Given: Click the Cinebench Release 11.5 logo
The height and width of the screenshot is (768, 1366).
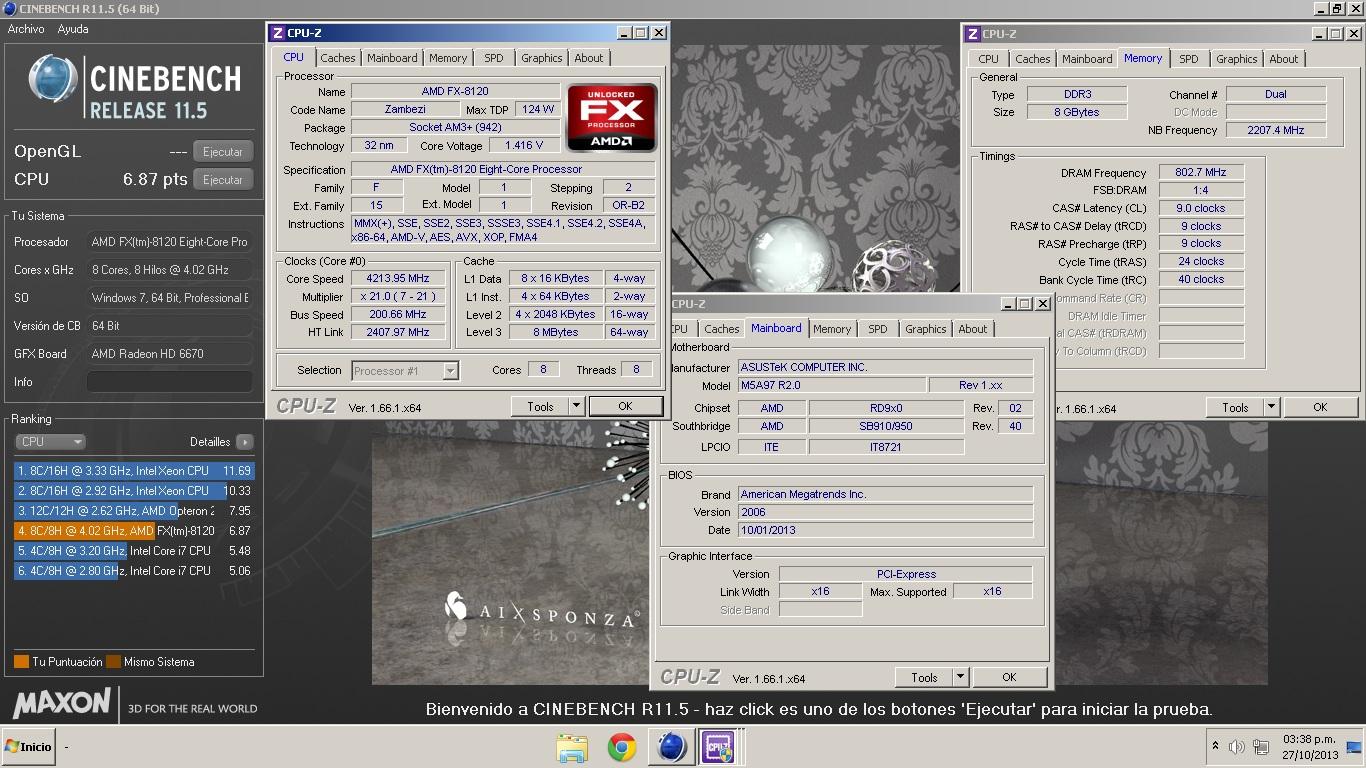Looking at the screenshot, I should [x=135, y=87].
